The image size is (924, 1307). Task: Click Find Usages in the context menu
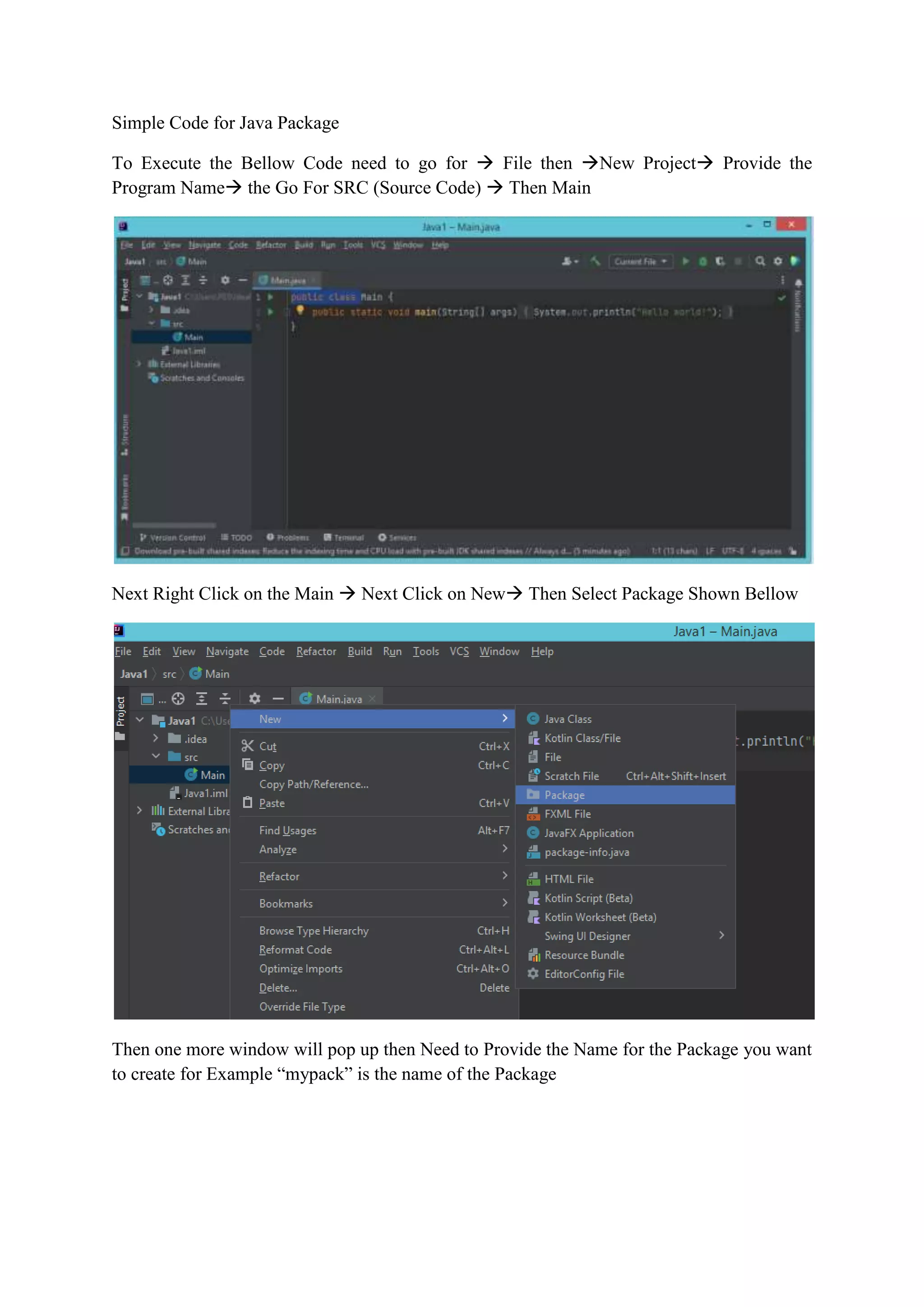(x=374, y=830)
